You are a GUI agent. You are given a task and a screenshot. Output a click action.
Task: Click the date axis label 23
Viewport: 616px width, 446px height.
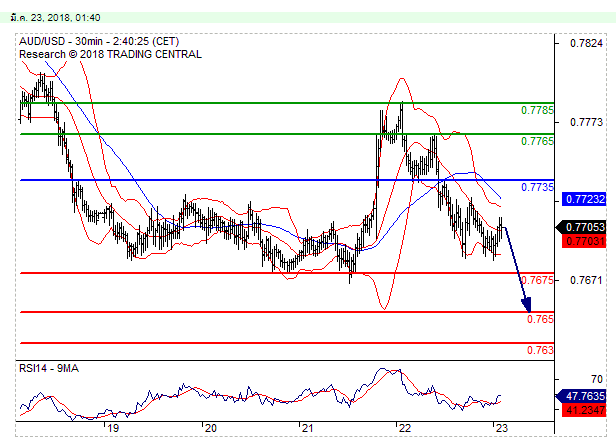click(x=502, y=428)
